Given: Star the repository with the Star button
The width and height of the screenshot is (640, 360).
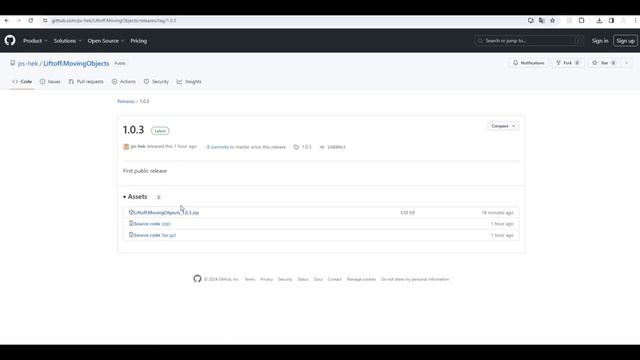Looking at the screenshot, I should 605,63.
